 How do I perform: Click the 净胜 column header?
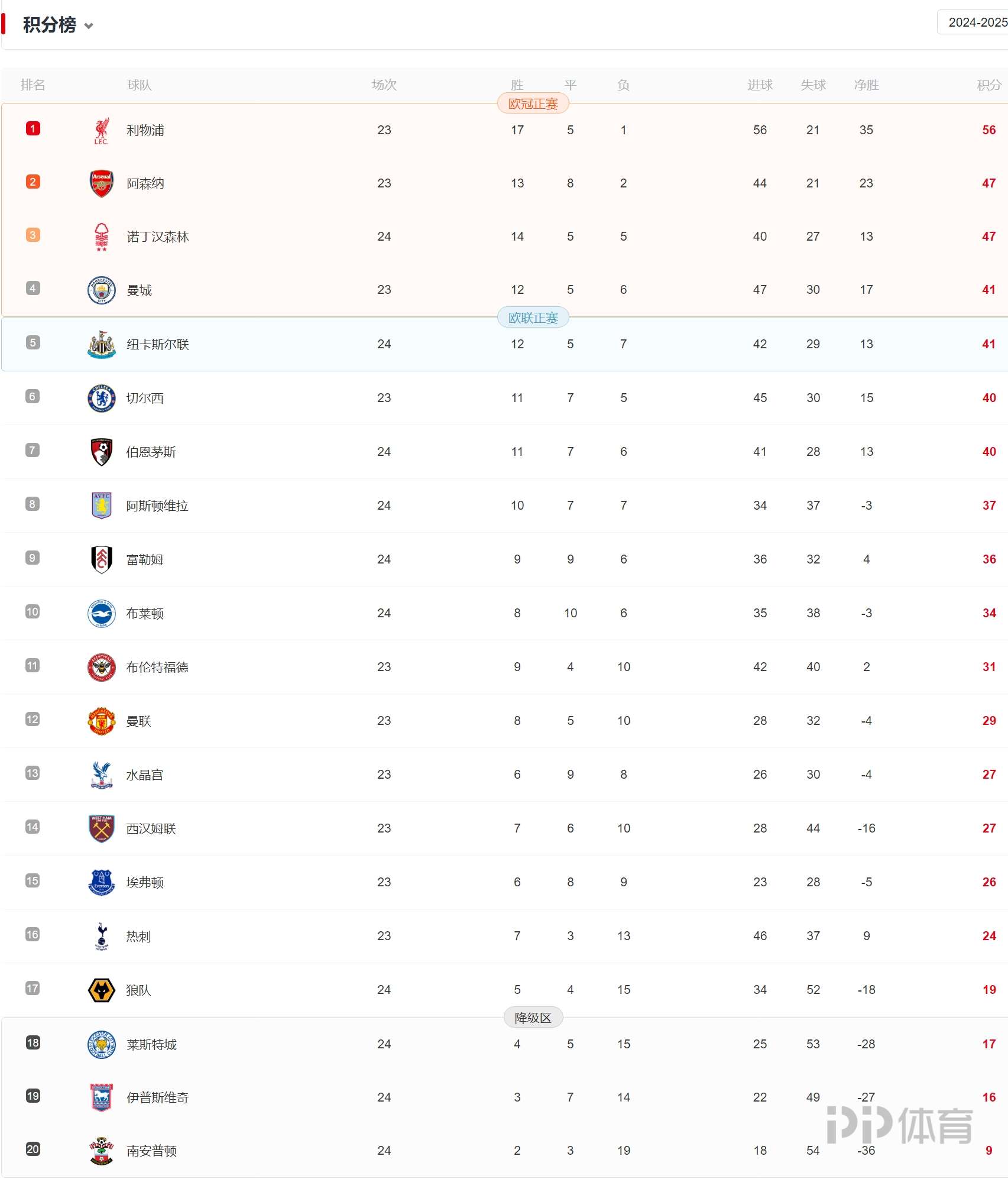[866, 85]
